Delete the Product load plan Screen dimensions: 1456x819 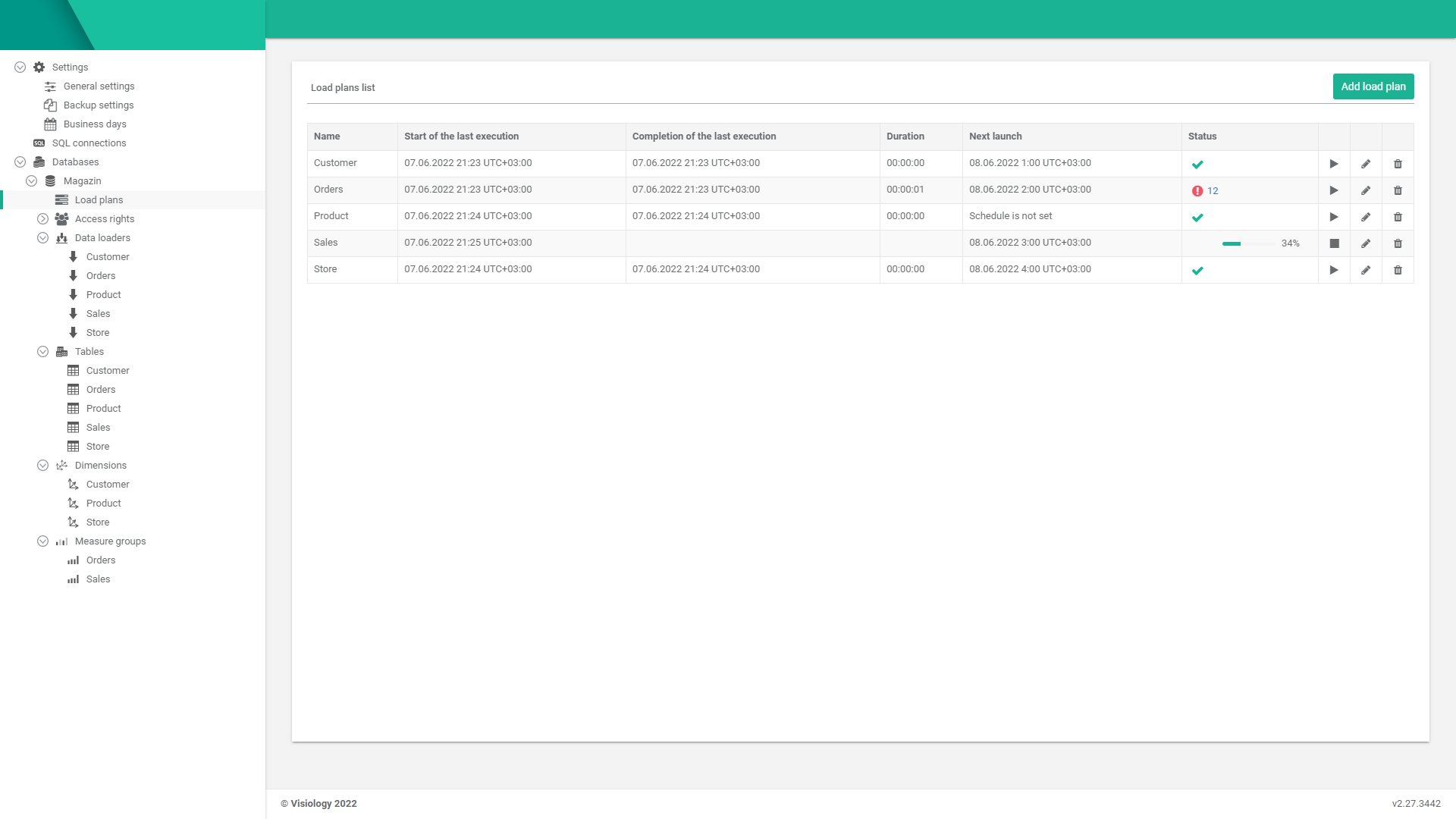pyautogui.click(x=1398, y=217)
